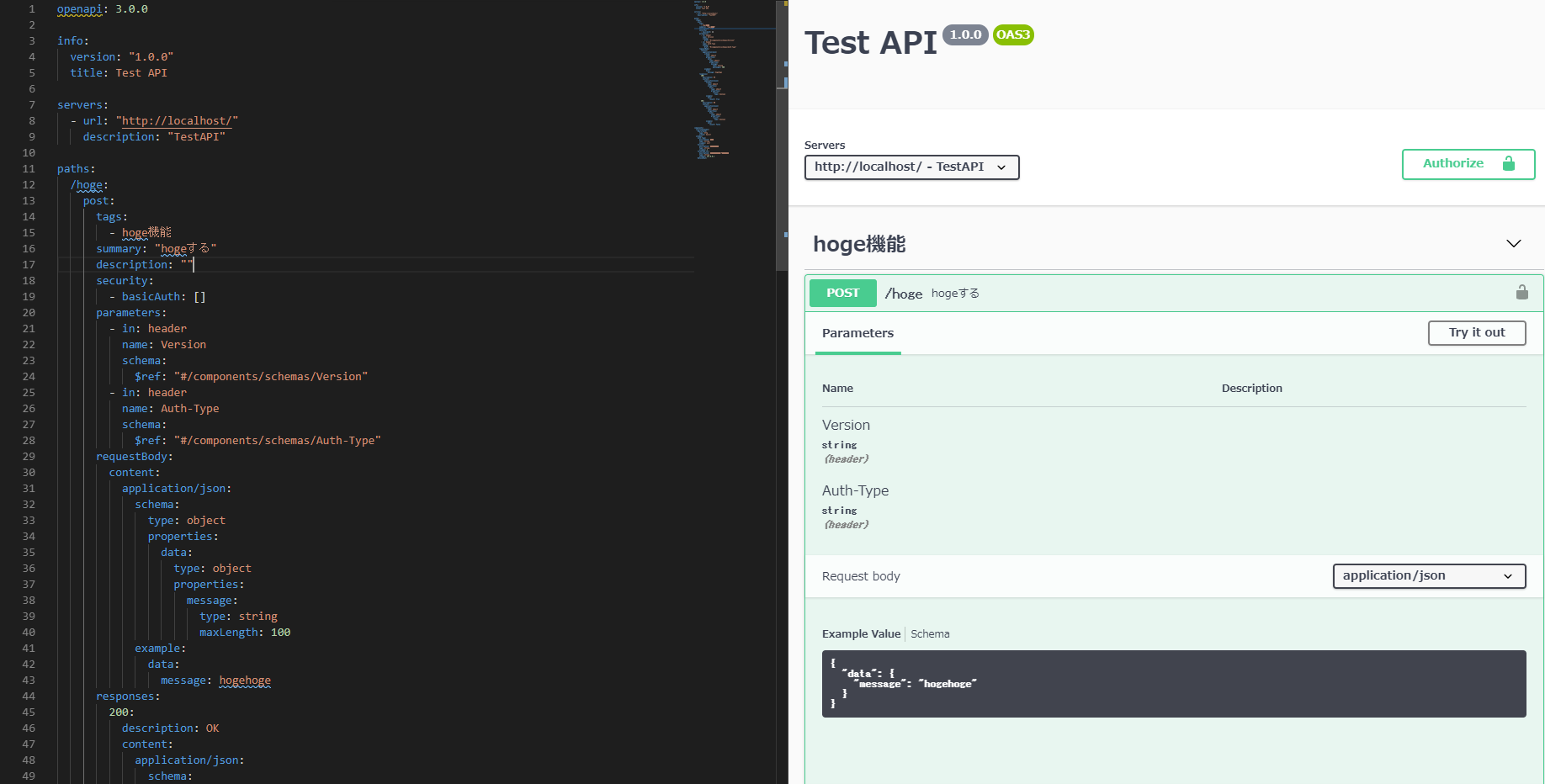Click the Version parameter name
This screenshot has height=784, width=1545.
(x=846, y=426)
